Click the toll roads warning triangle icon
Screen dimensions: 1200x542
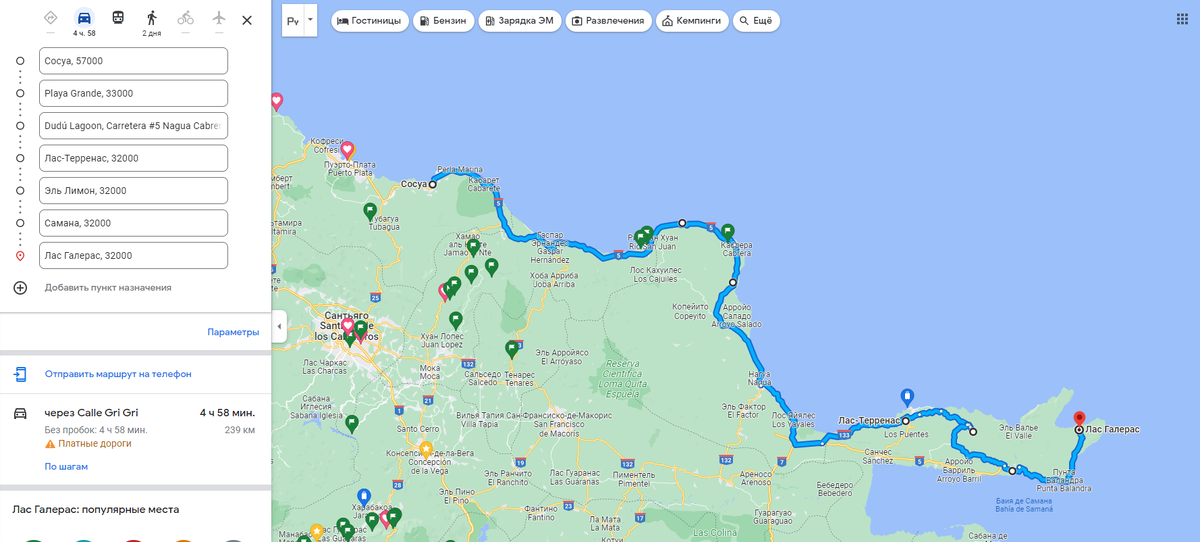pyautogui.click(x=49, y=443)
